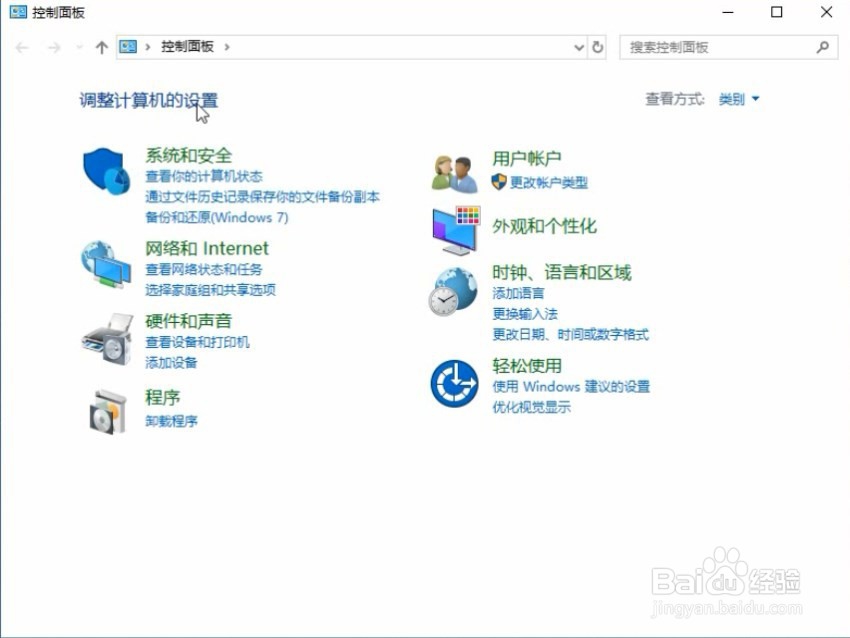The height and width of the screenshot is (638, 850).
Task: Open 系统和安全 category heading
Action: 188,156
